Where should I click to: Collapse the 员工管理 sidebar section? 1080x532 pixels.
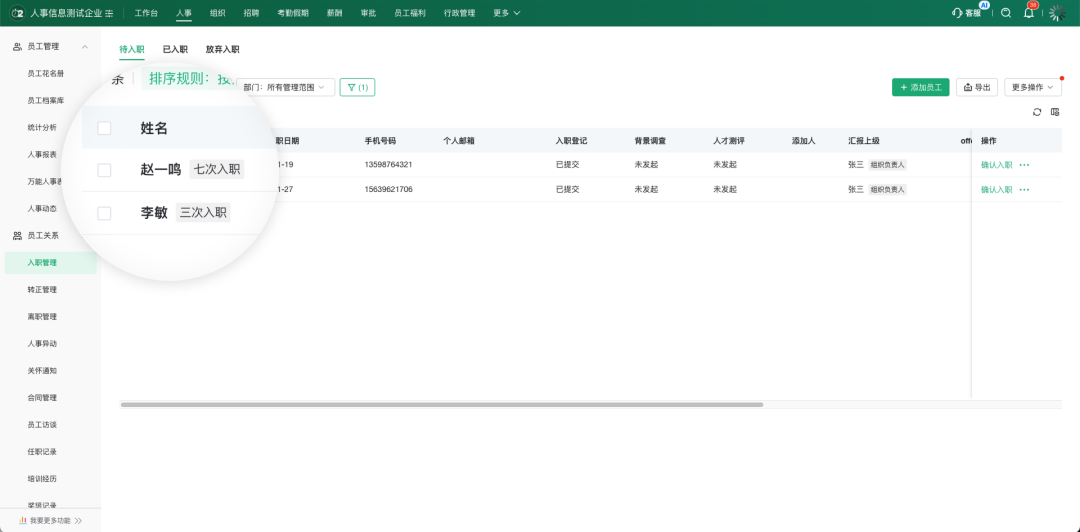(84, 47)
